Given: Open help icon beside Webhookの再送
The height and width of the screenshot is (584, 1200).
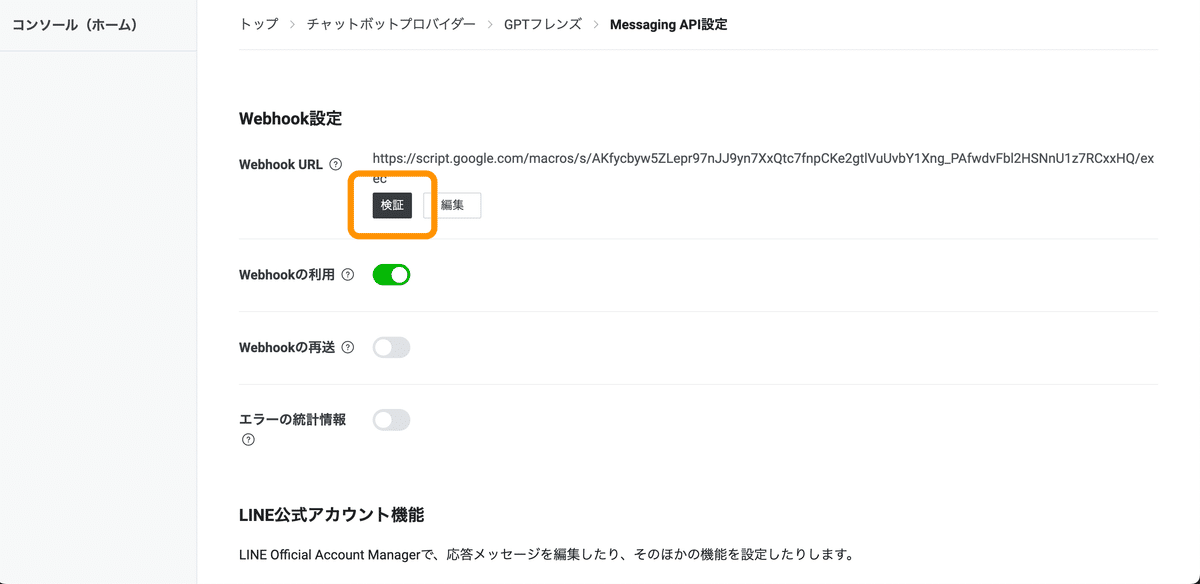Looking at the screenshot, I should (x=348, y=348).
